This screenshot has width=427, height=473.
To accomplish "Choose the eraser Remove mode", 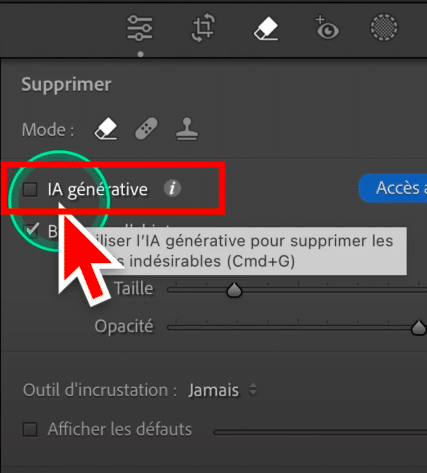I will pyautogui.click(x=106, y=129).
